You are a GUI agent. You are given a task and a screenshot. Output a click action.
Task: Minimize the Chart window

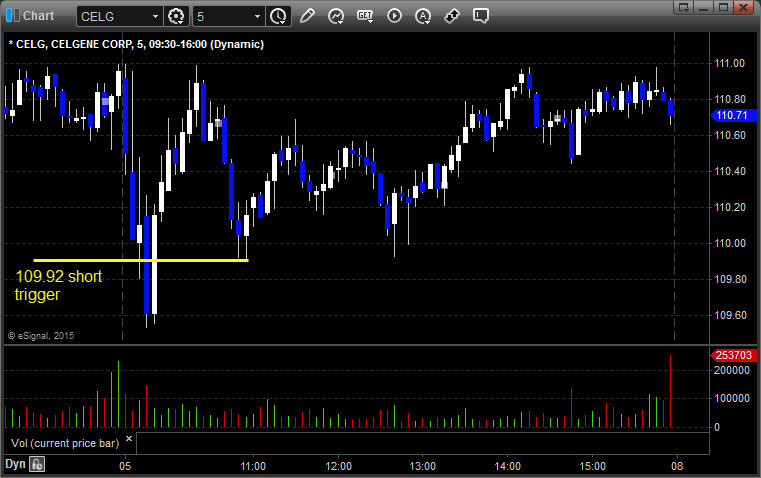pyautogui.click(x=704, y=7)
